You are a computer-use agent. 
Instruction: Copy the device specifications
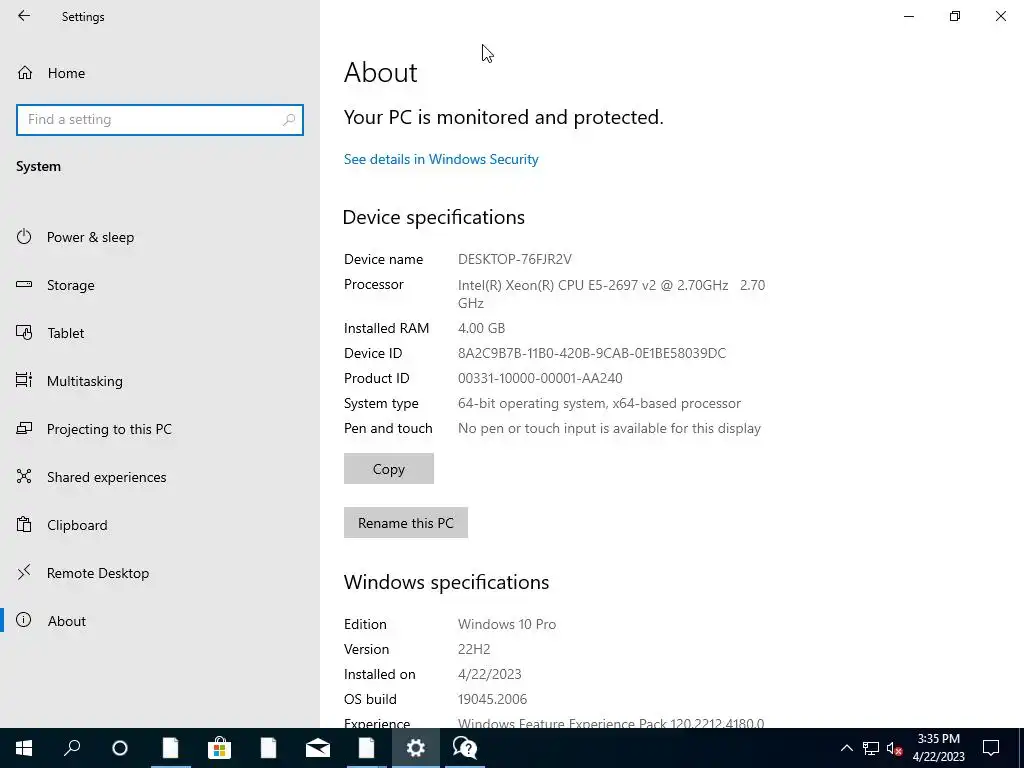click(x=389, y=469)
